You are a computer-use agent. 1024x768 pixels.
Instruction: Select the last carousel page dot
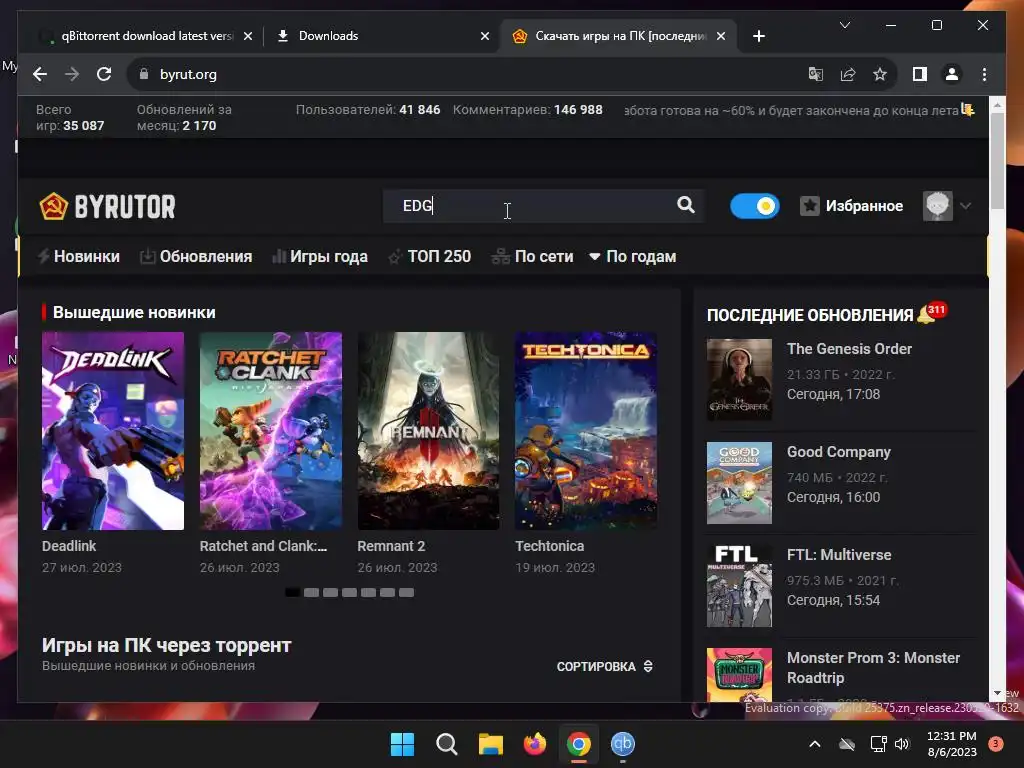tap(406, 592)
